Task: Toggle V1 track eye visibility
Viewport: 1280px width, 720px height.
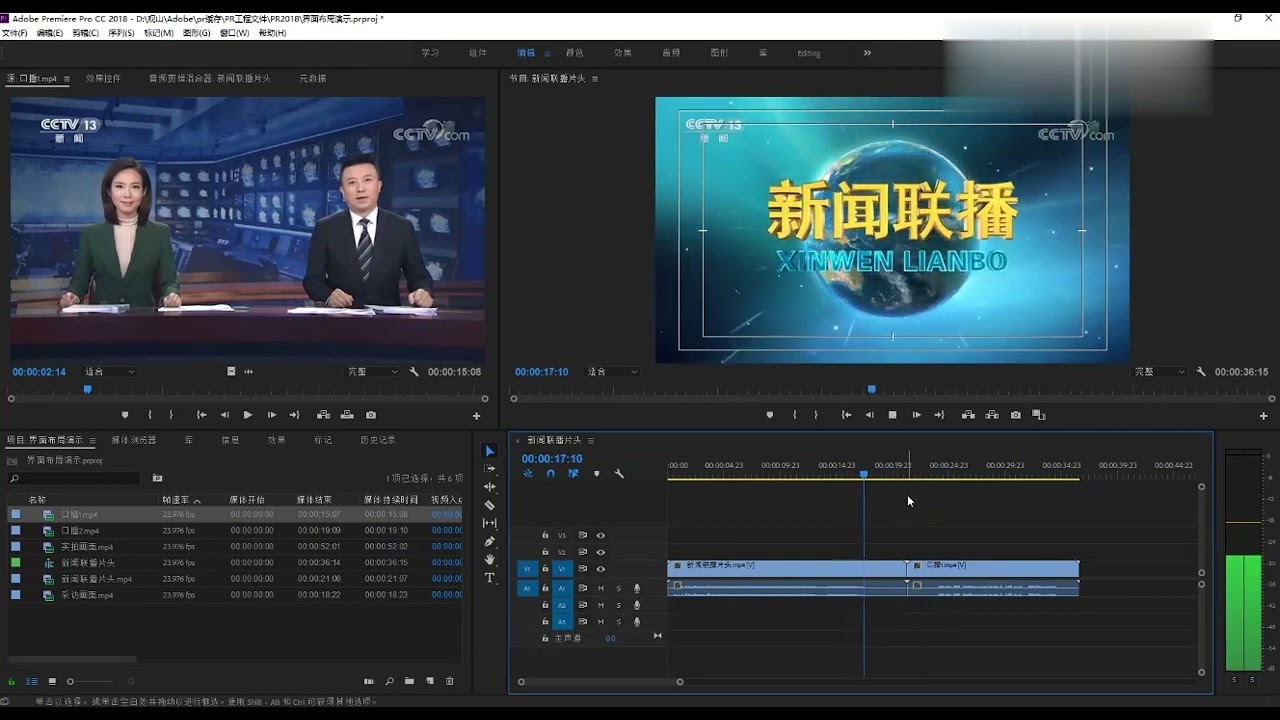Action: click(601, 569)
